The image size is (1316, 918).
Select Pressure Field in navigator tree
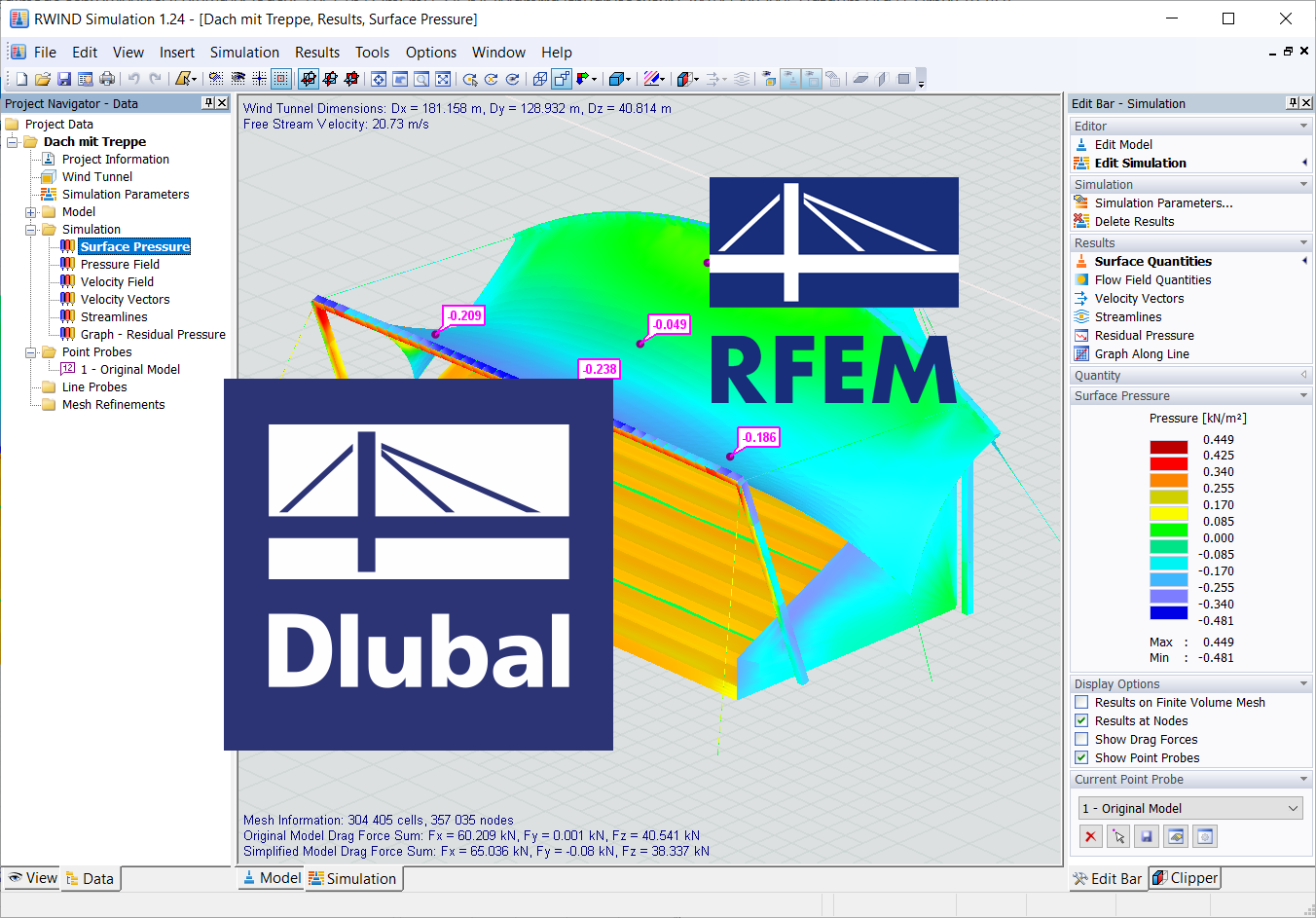[120, 265]
